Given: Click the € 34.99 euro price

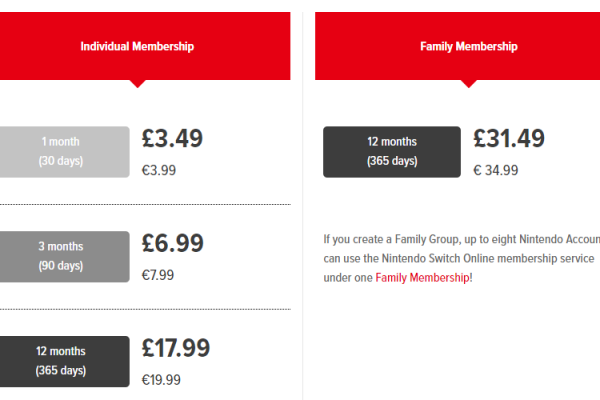Looking at the screenshot, I should pos(496,170).
